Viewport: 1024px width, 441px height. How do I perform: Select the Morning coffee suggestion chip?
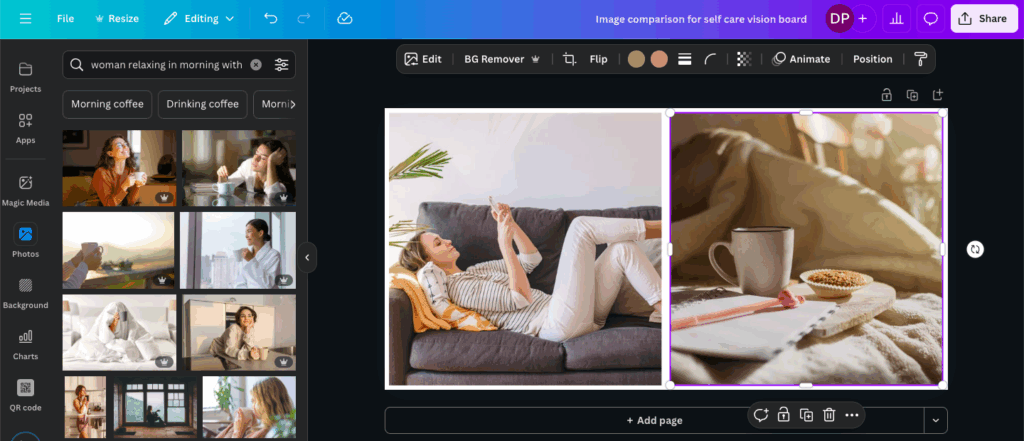click(107, 104)
